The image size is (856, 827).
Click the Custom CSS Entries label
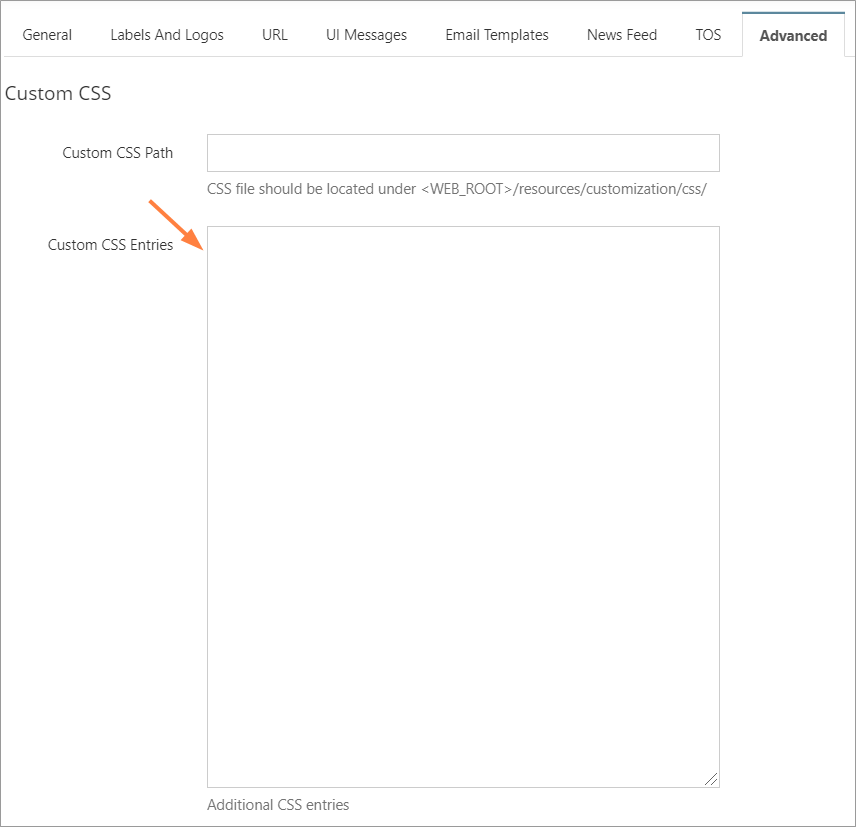point(110,244)
